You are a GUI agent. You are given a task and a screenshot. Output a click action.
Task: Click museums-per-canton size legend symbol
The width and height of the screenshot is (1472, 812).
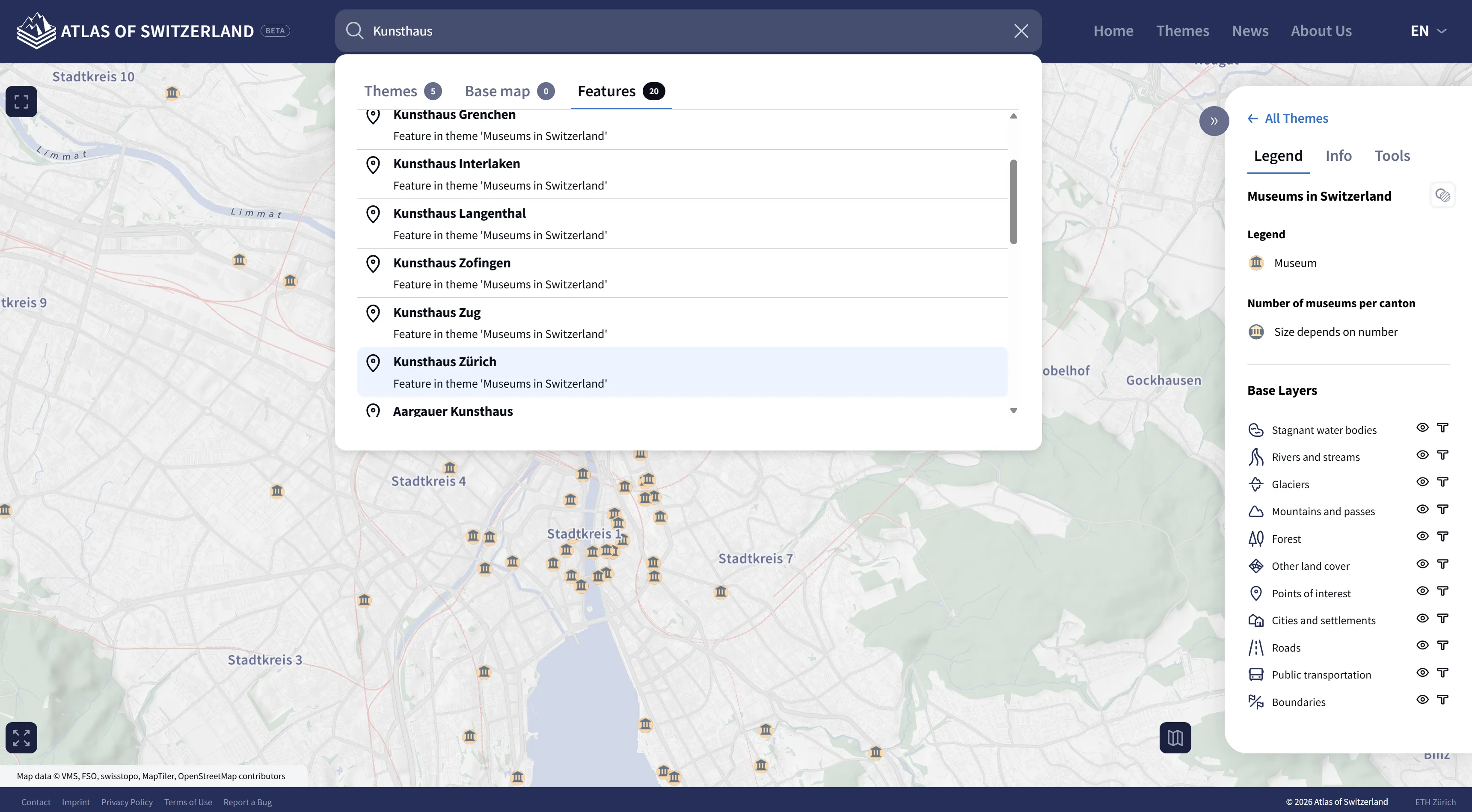click(x=1256, y=332)
